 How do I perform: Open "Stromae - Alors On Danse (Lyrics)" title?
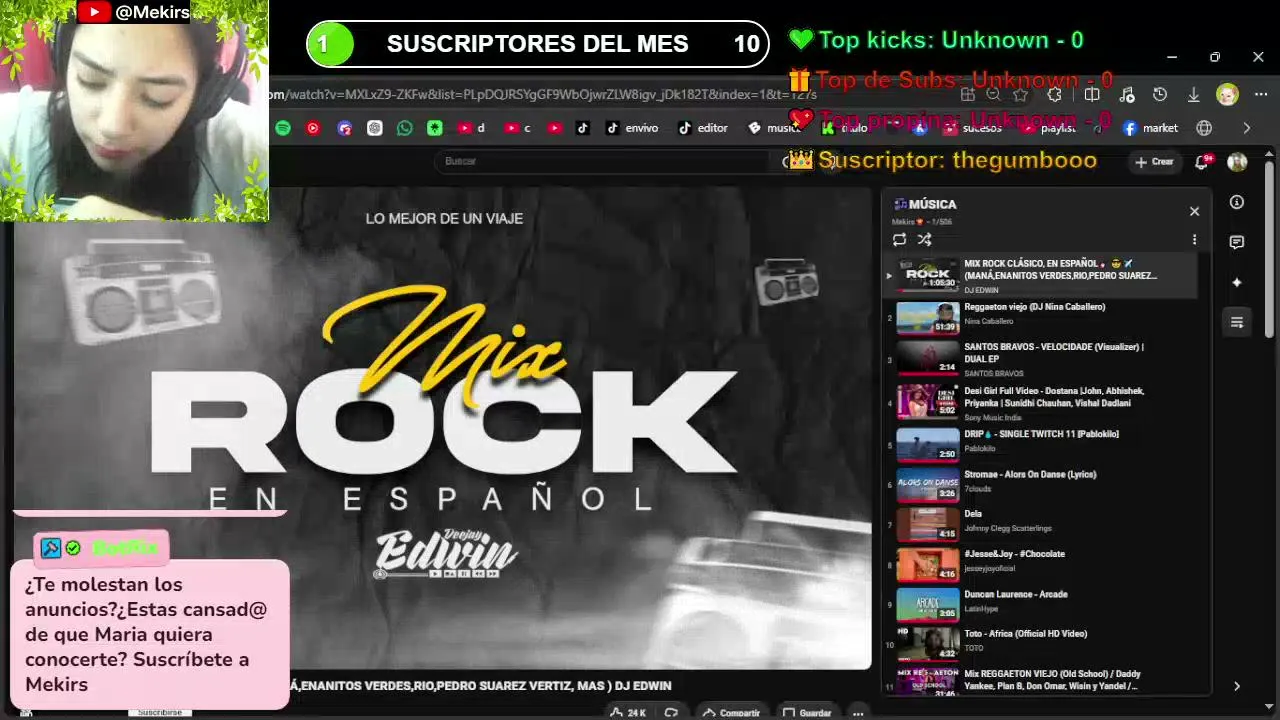point(1030,474)
